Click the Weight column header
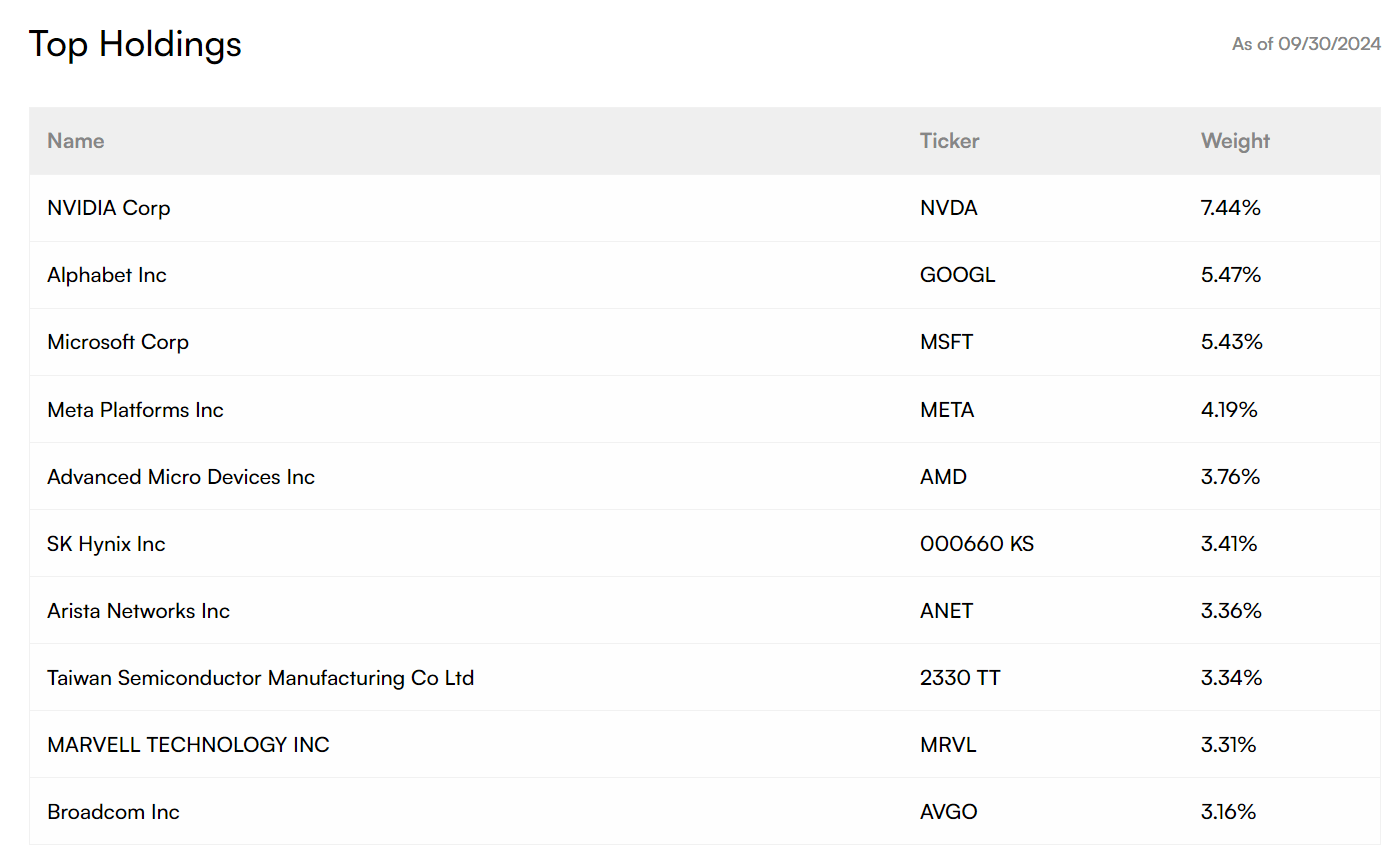The image size is (1391, 857). pyautogui.click(x=1235, y=141)
